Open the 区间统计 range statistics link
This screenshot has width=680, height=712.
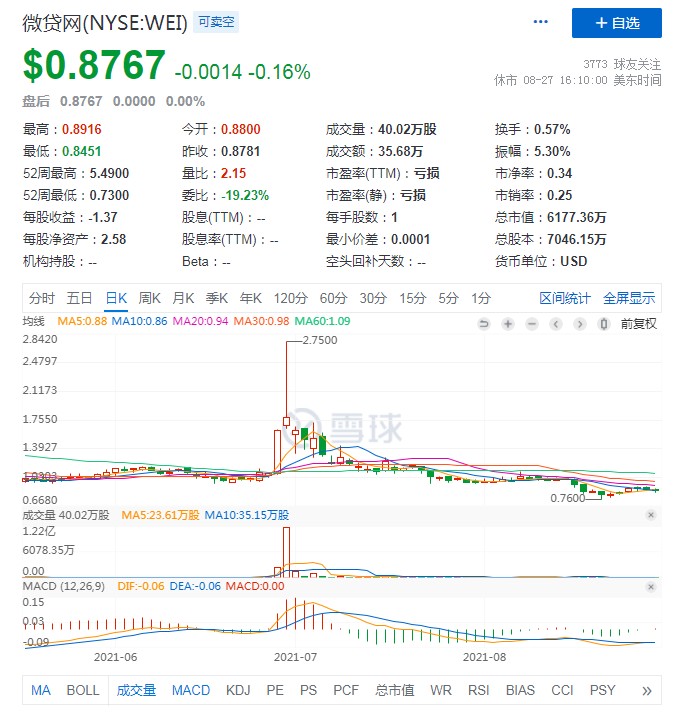point(565,298)
